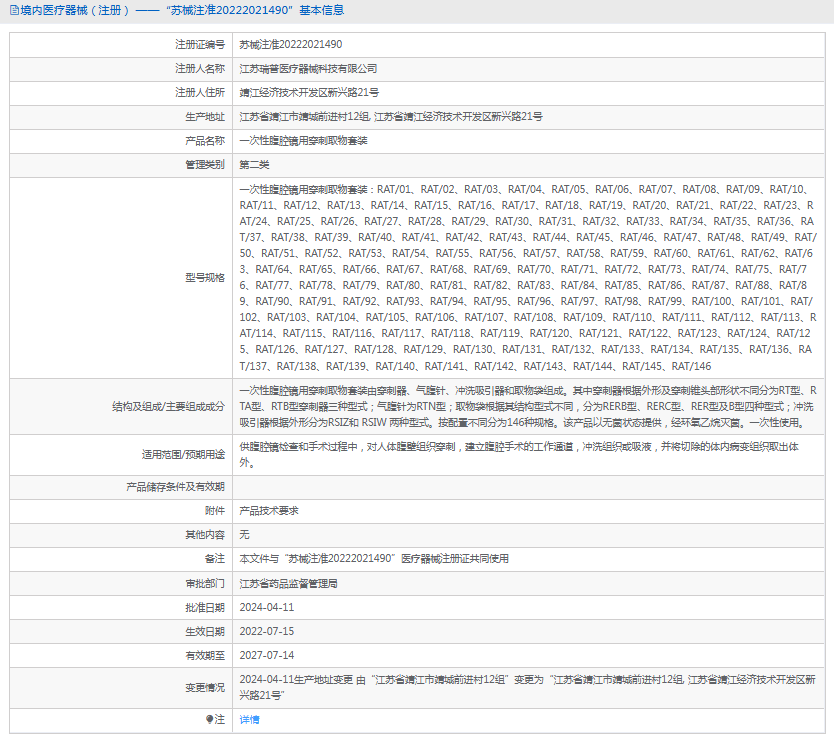
Task: Select approval date 2024-04-11
Action: coord(266,607)
